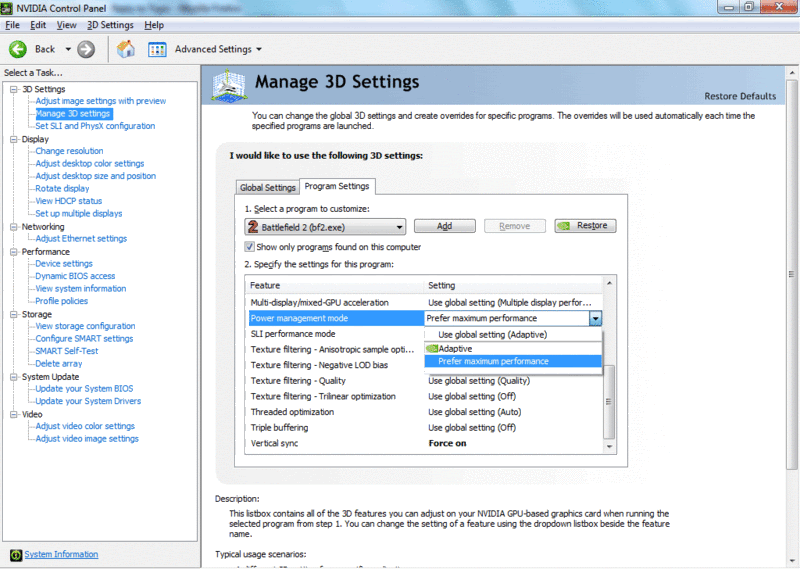Click the Manage 3D Settings header icon

click(x=229, y=86)
